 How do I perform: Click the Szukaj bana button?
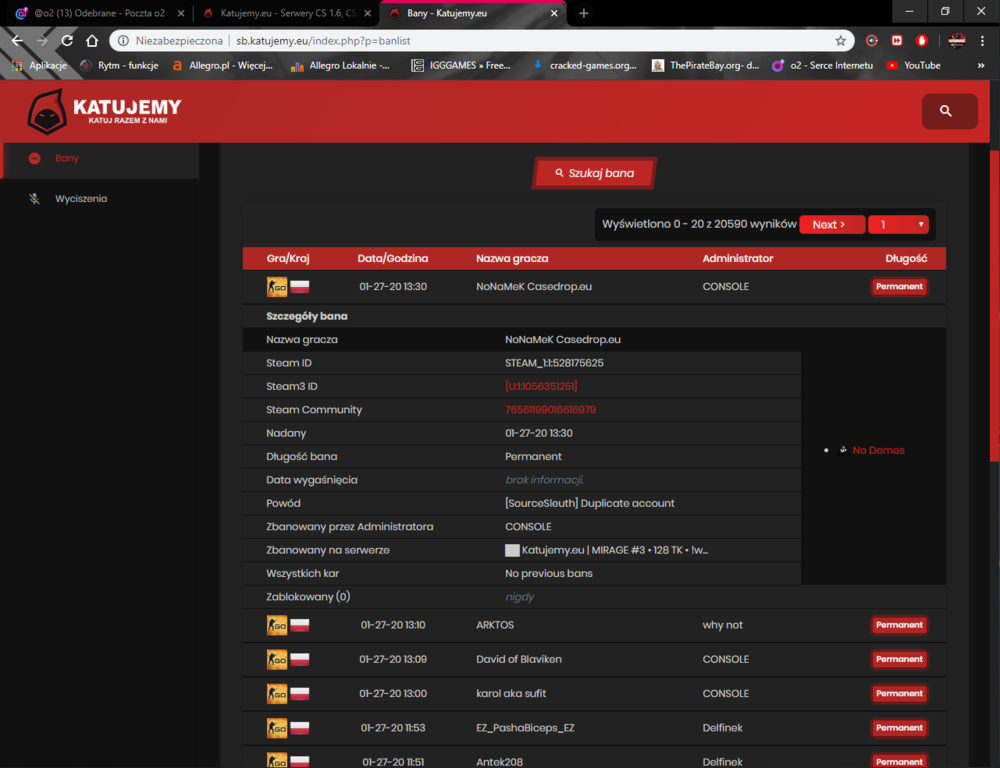coord(594,173)
